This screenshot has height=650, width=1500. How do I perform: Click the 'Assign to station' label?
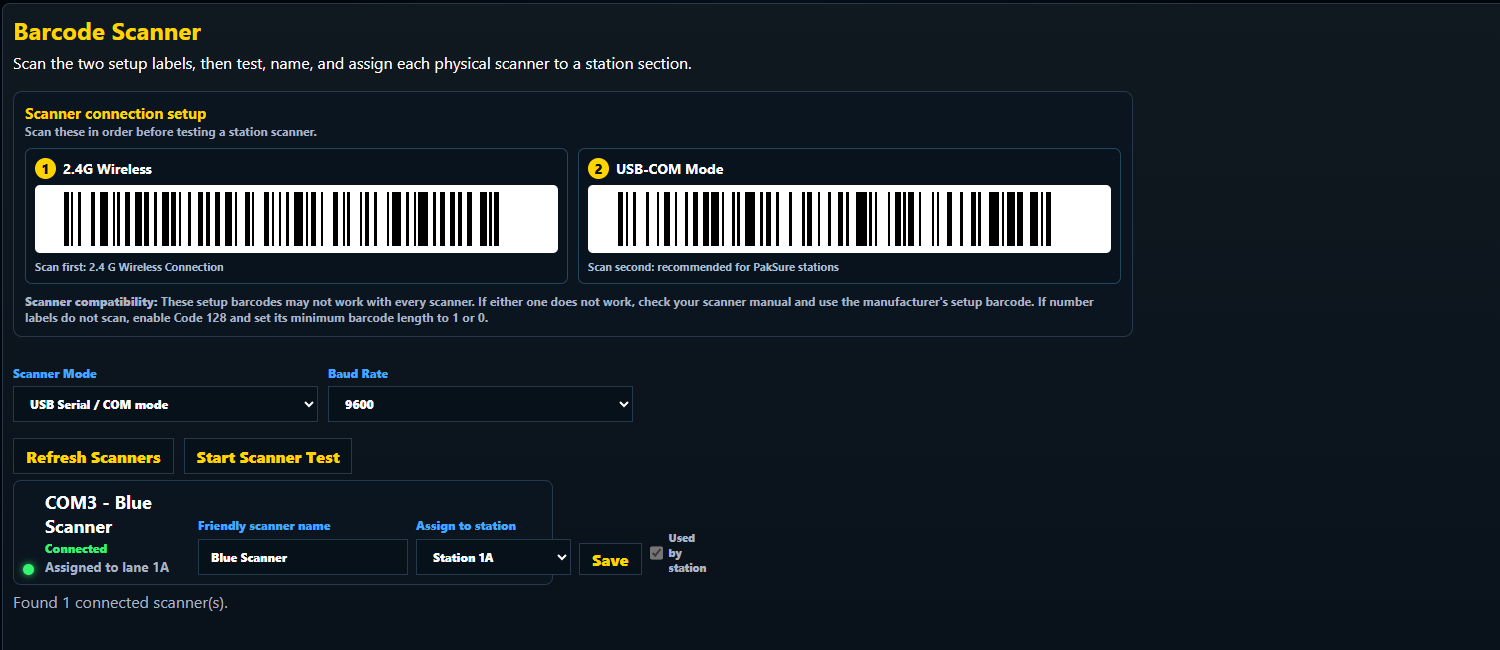pos(466,526)
